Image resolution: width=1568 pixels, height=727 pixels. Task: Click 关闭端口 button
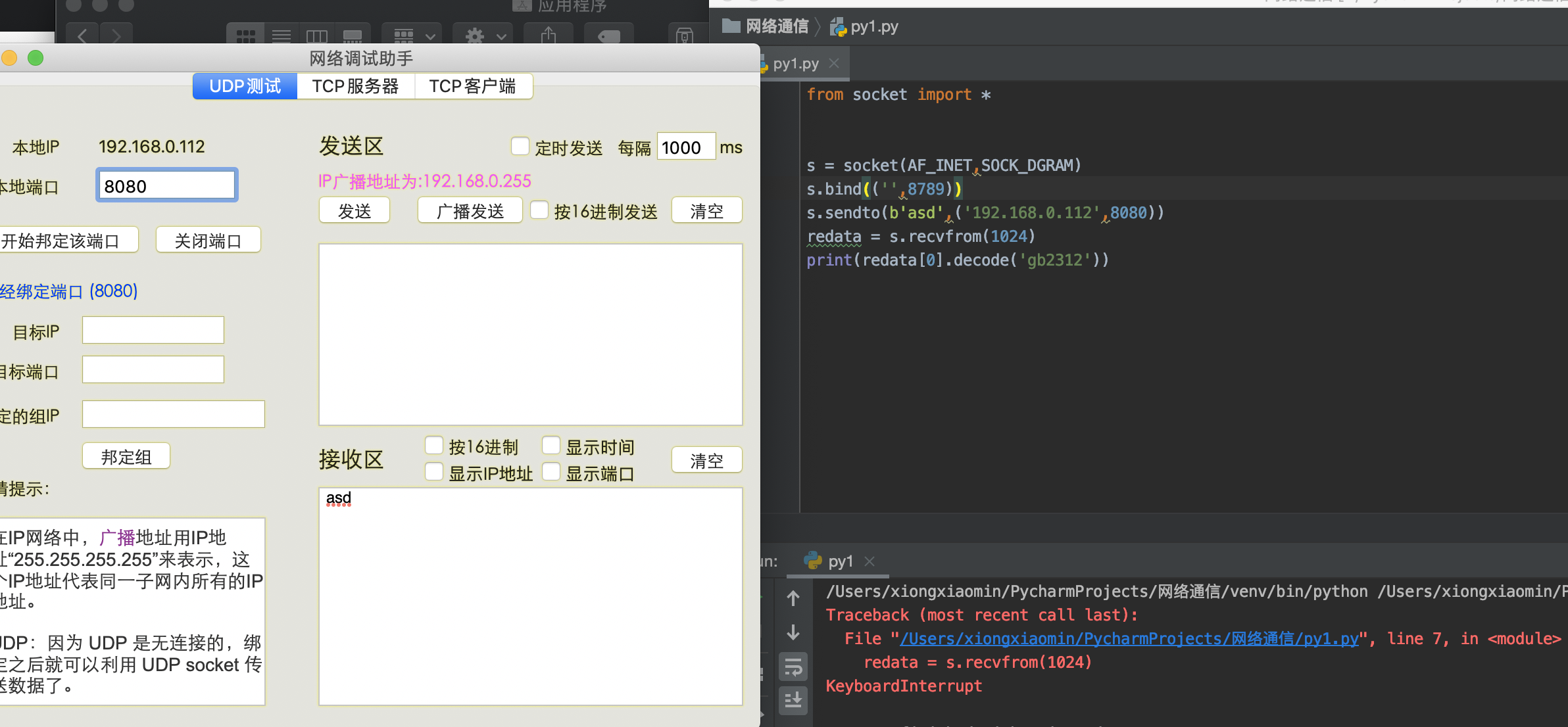pyautogui.click(x=208, y=241)
